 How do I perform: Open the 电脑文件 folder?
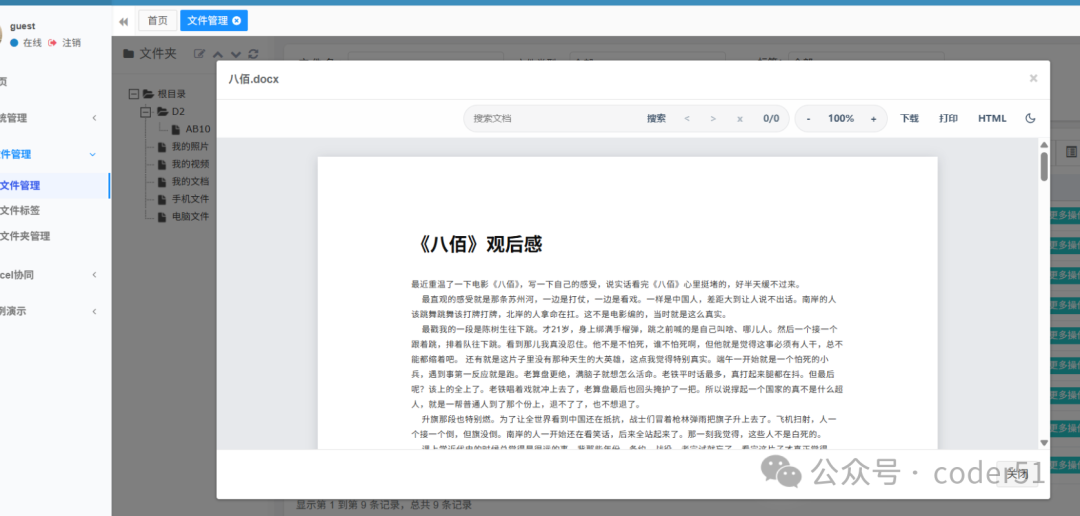[190, 216]
